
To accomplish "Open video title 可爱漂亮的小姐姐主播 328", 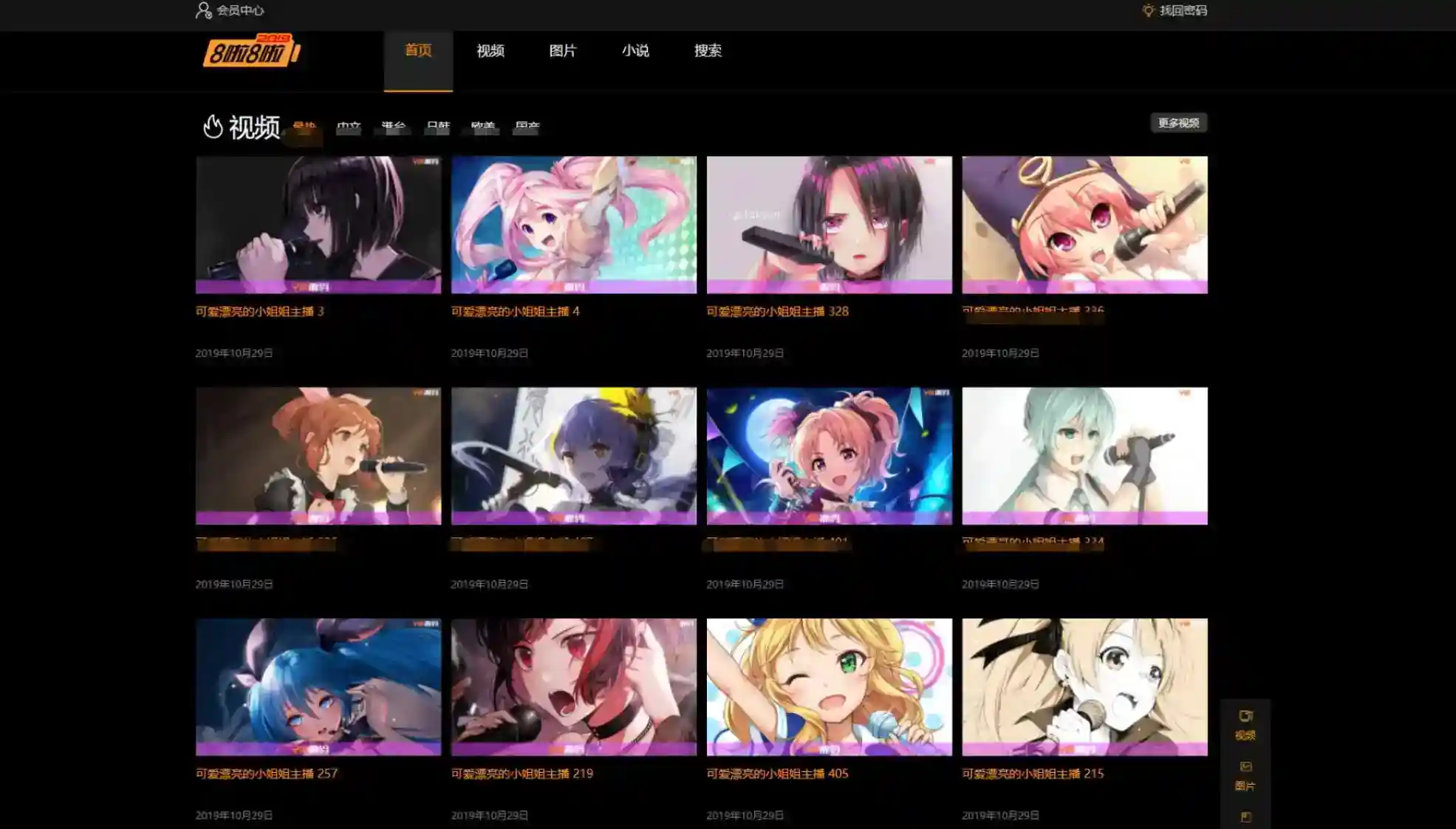I will pyautogui.click(x=777, y=311).
